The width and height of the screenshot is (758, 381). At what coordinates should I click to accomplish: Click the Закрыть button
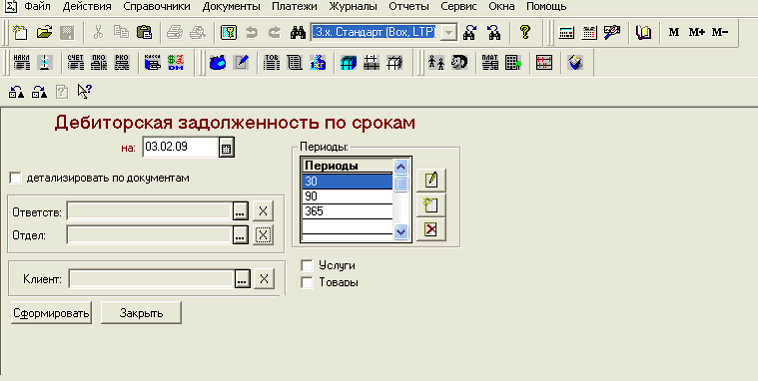[141, 313]
